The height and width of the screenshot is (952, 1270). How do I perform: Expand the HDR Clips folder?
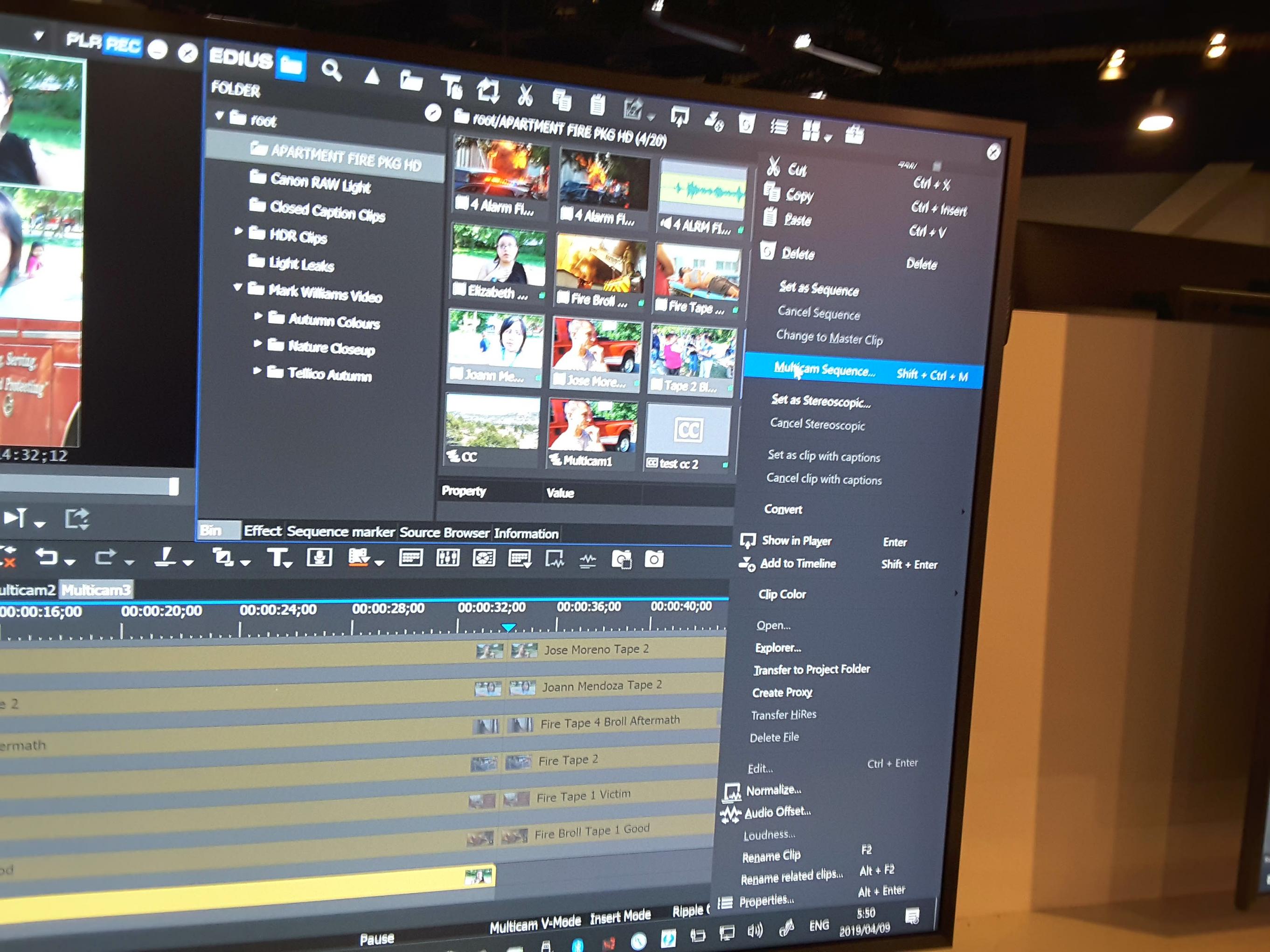238,231
